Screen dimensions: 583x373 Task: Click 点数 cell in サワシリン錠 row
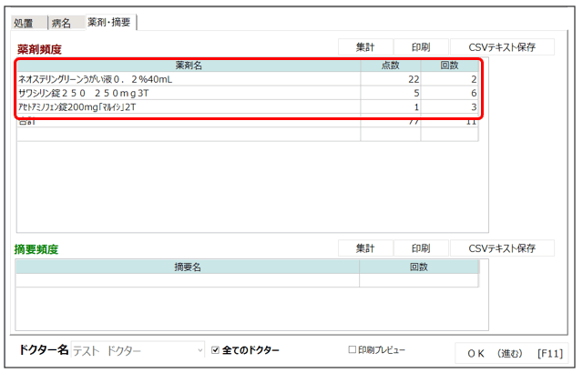coord(391,93)
